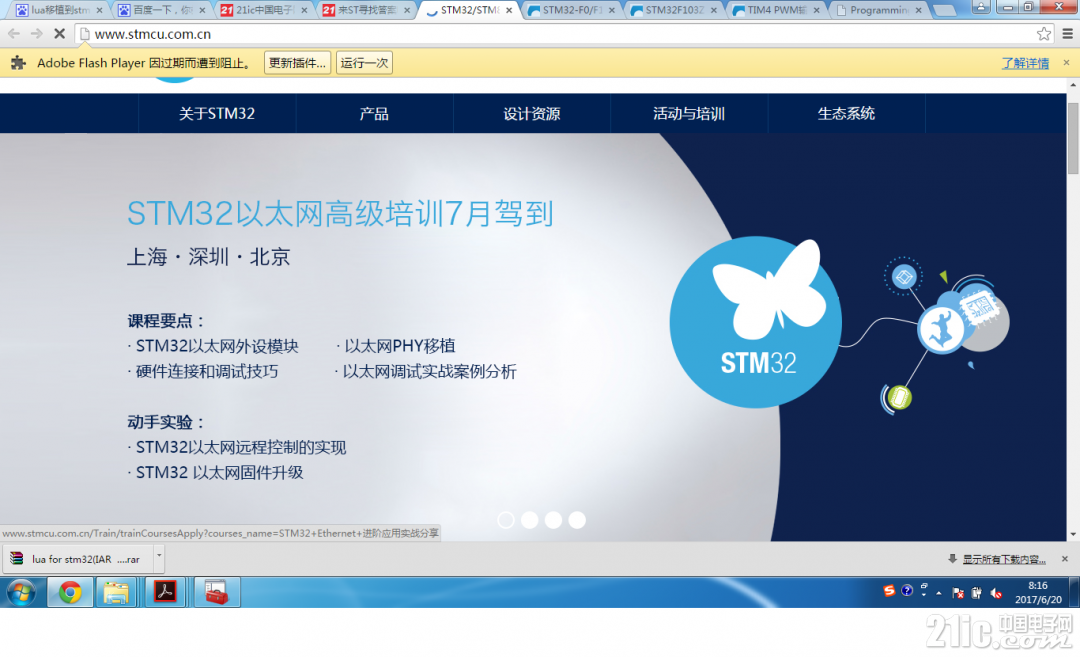The image size is (1080, 657).
Task: Click the STM32 butterfly logo
Action: tap(756, 322)
